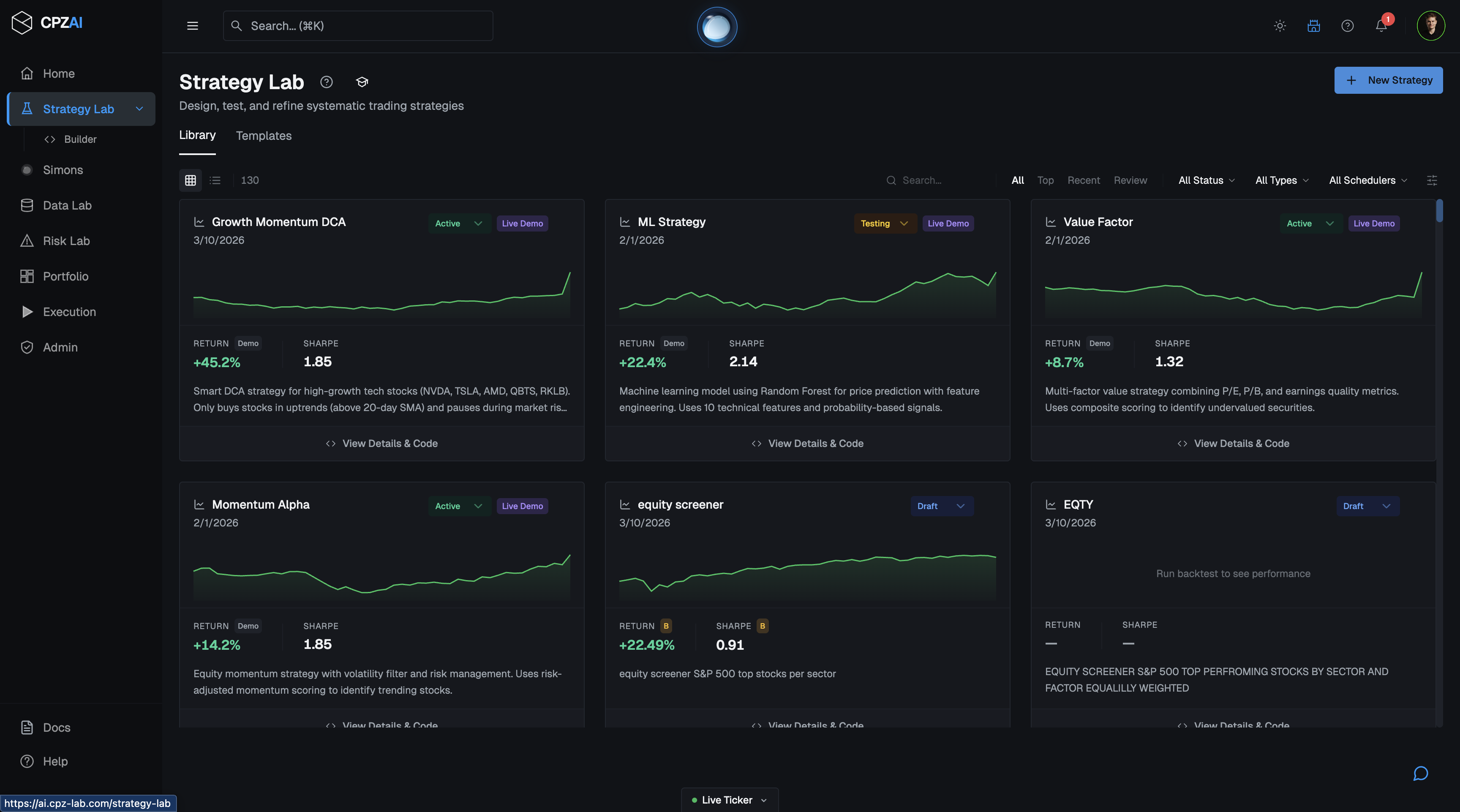The height and width of the screenshot is (812, 1460).
Task: Open the notifications bell
Action: click(1381, 26)
